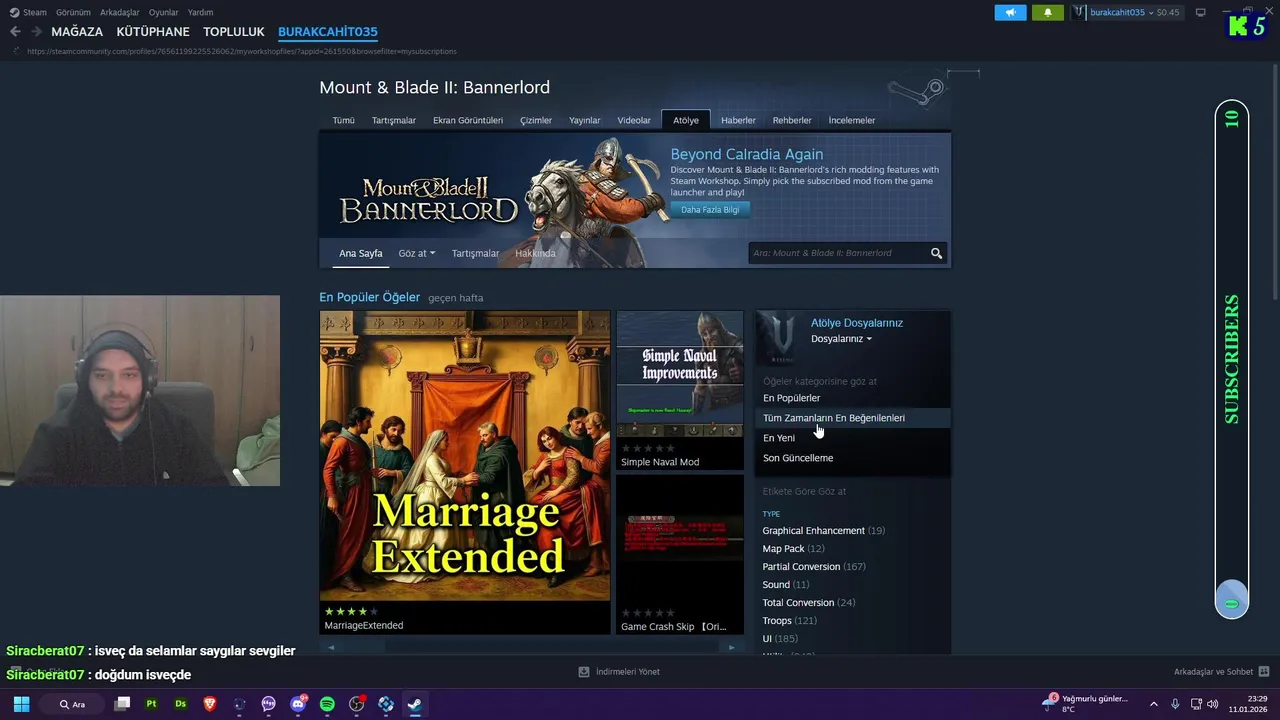Open Discord from the taskbar
This screenshot has height=720, width=1280.
tap(298, 704)
